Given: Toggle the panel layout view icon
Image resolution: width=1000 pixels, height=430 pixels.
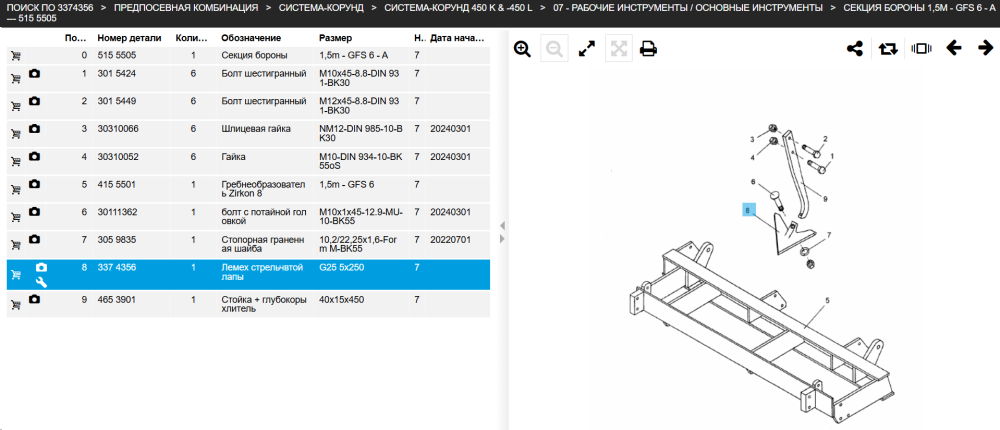Looking at the screenshot, I should click(922, 48).
